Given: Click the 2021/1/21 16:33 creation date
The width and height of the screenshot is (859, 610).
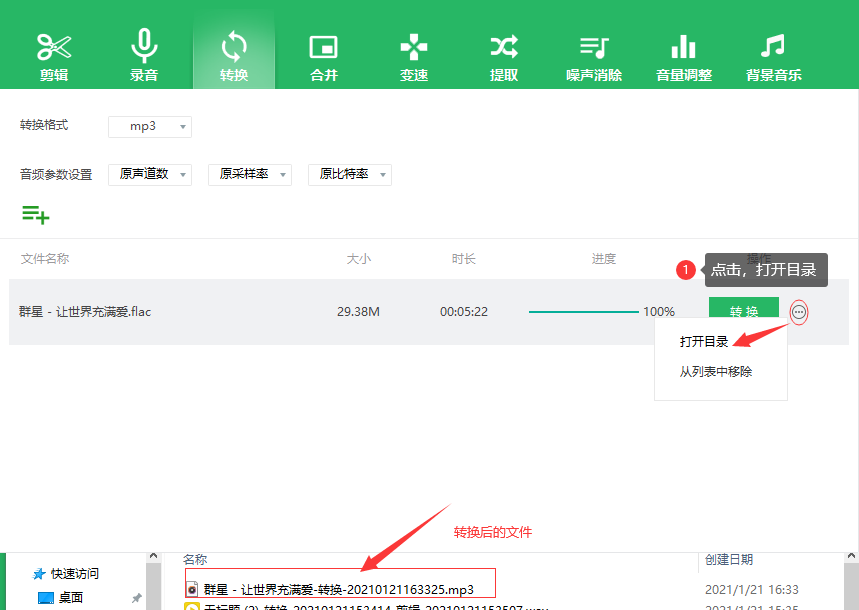Looking at the screenshot, I should point(751,590).
